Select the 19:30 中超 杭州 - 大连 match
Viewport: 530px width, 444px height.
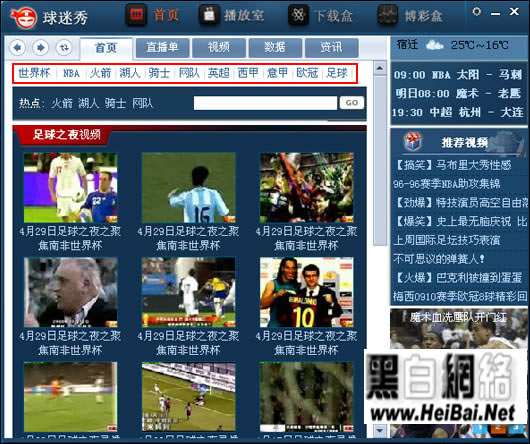click(458, 112)
